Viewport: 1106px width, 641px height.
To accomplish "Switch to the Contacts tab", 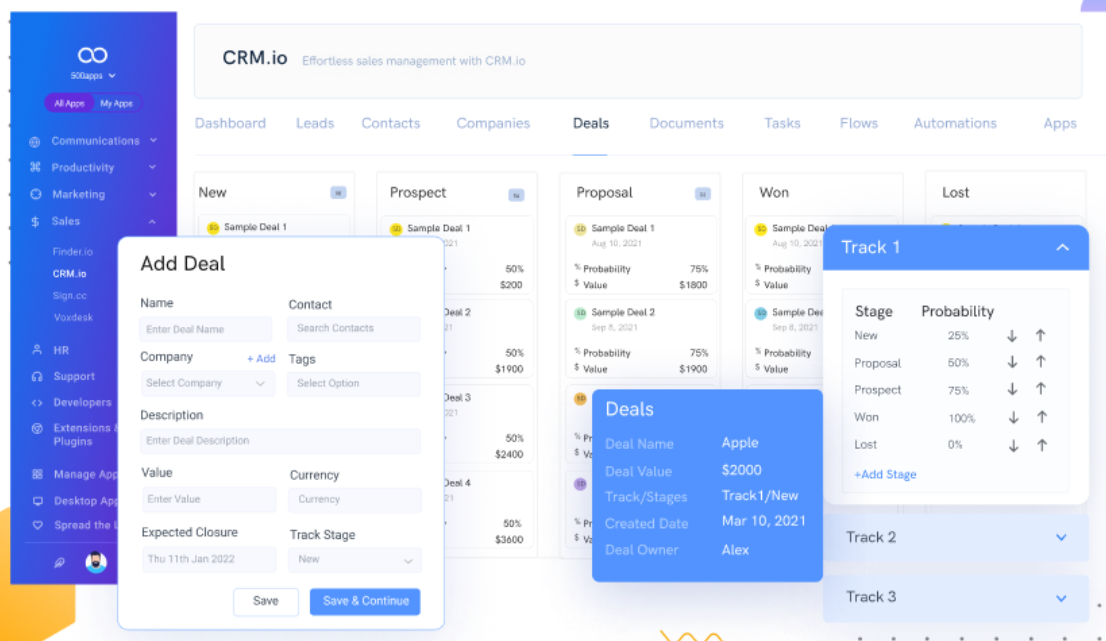I will tap(391, 123).
